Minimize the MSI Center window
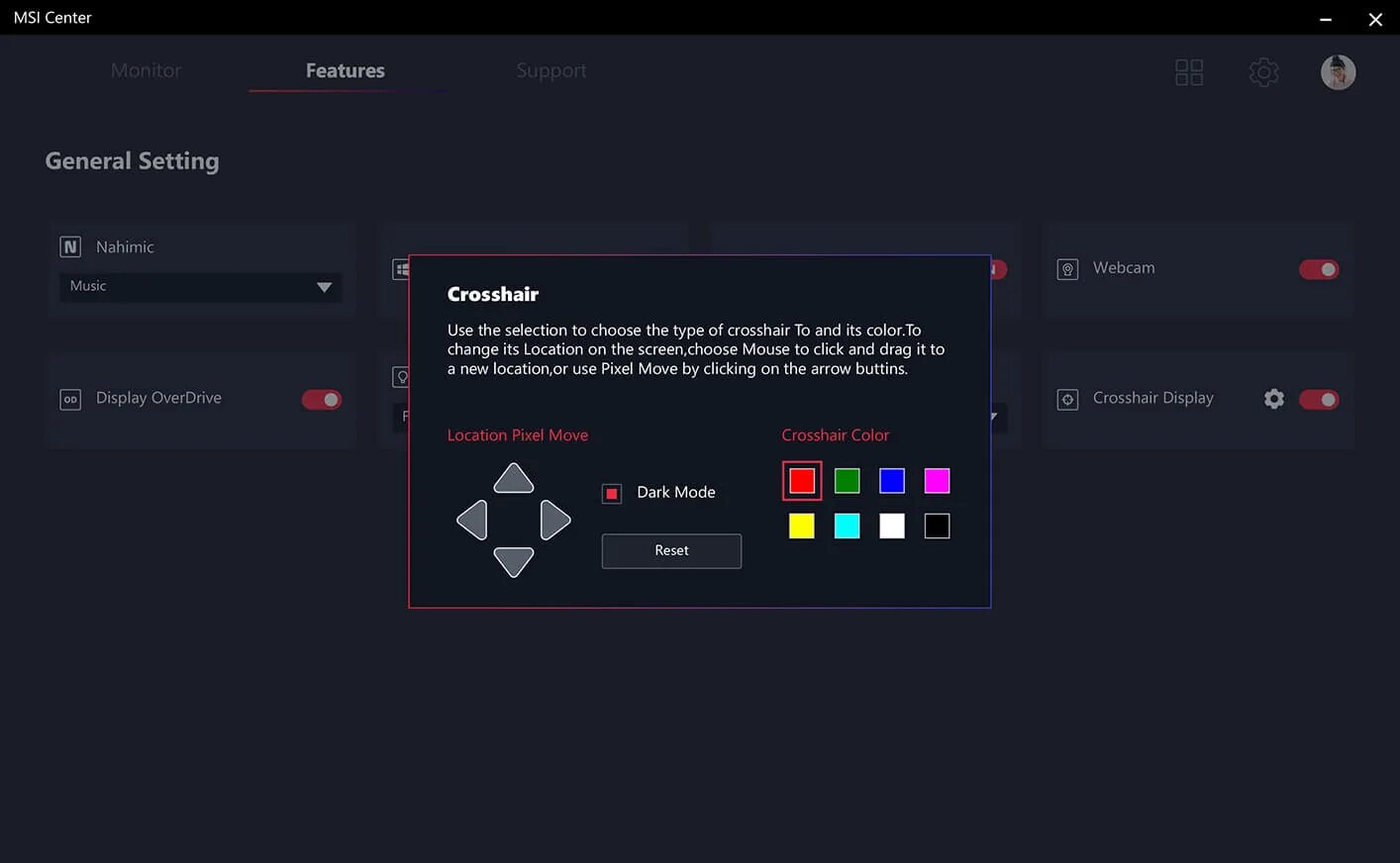 pyautogui.click(x=1326, y=19)
